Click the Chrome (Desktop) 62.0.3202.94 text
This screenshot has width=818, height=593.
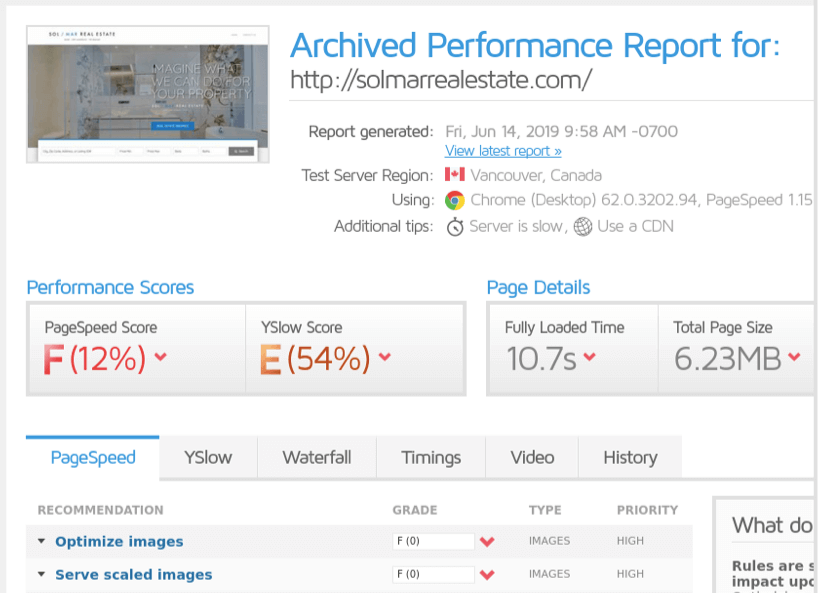(584, 200)
